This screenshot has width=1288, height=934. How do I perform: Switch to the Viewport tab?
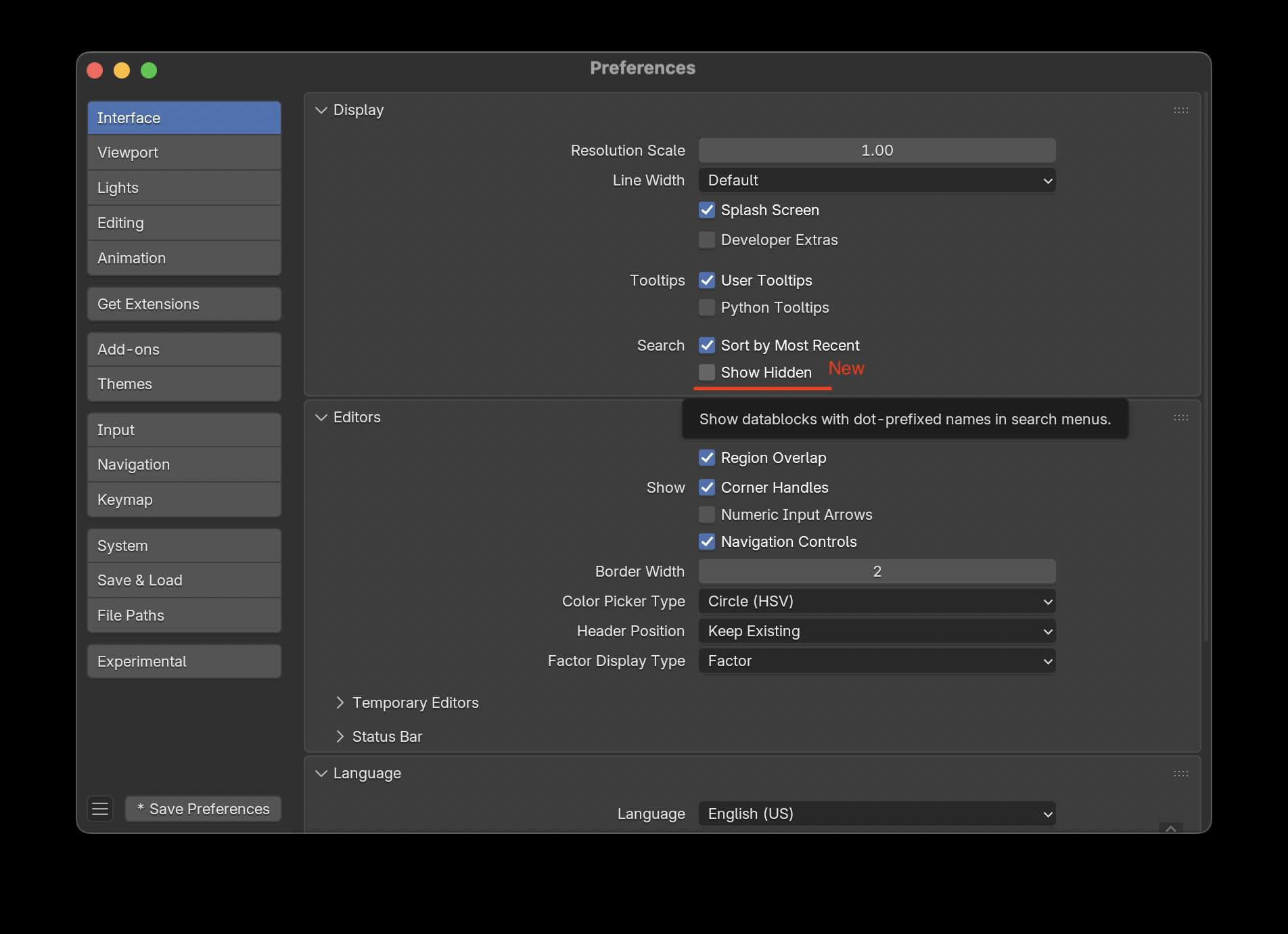click(x=184, y=152)
